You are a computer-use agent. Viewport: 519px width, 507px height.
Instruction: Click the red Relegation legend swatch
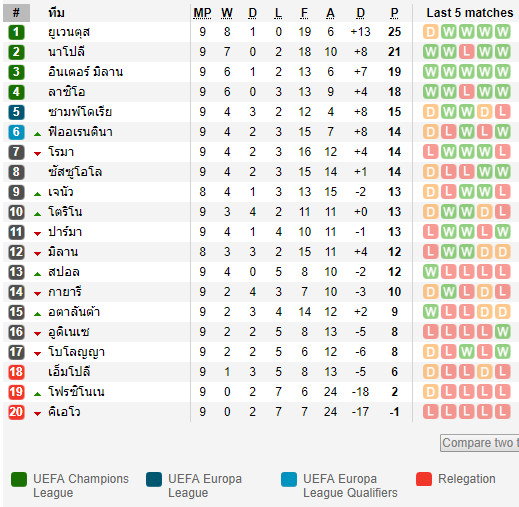[424, 479]
